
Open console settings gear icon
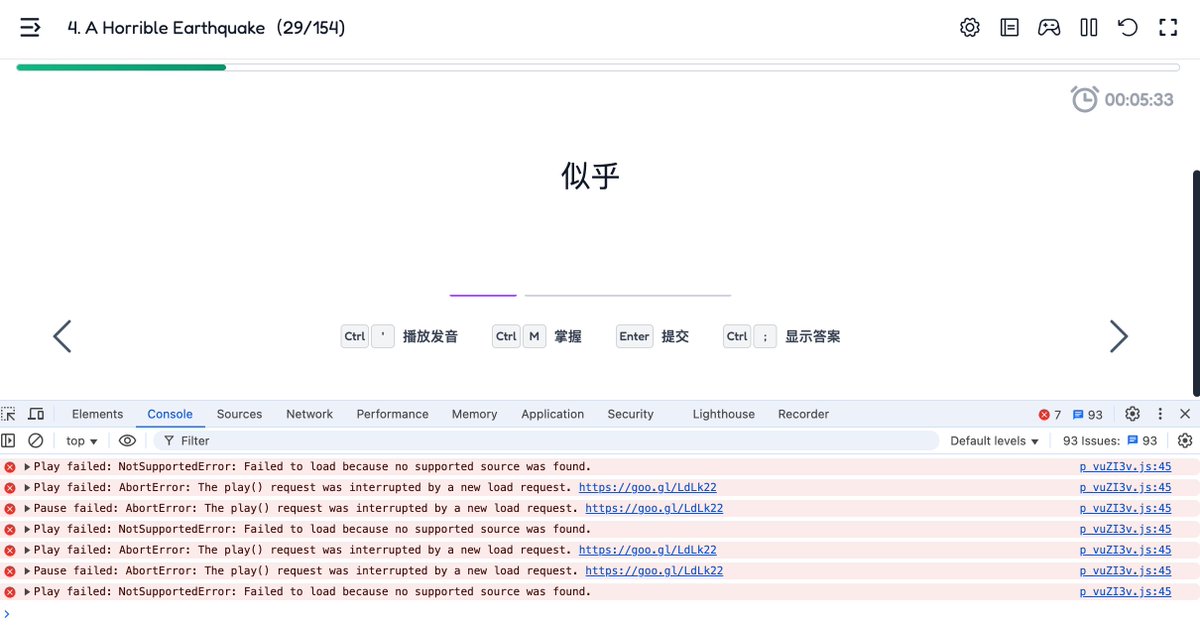(x=1185, y=440)
